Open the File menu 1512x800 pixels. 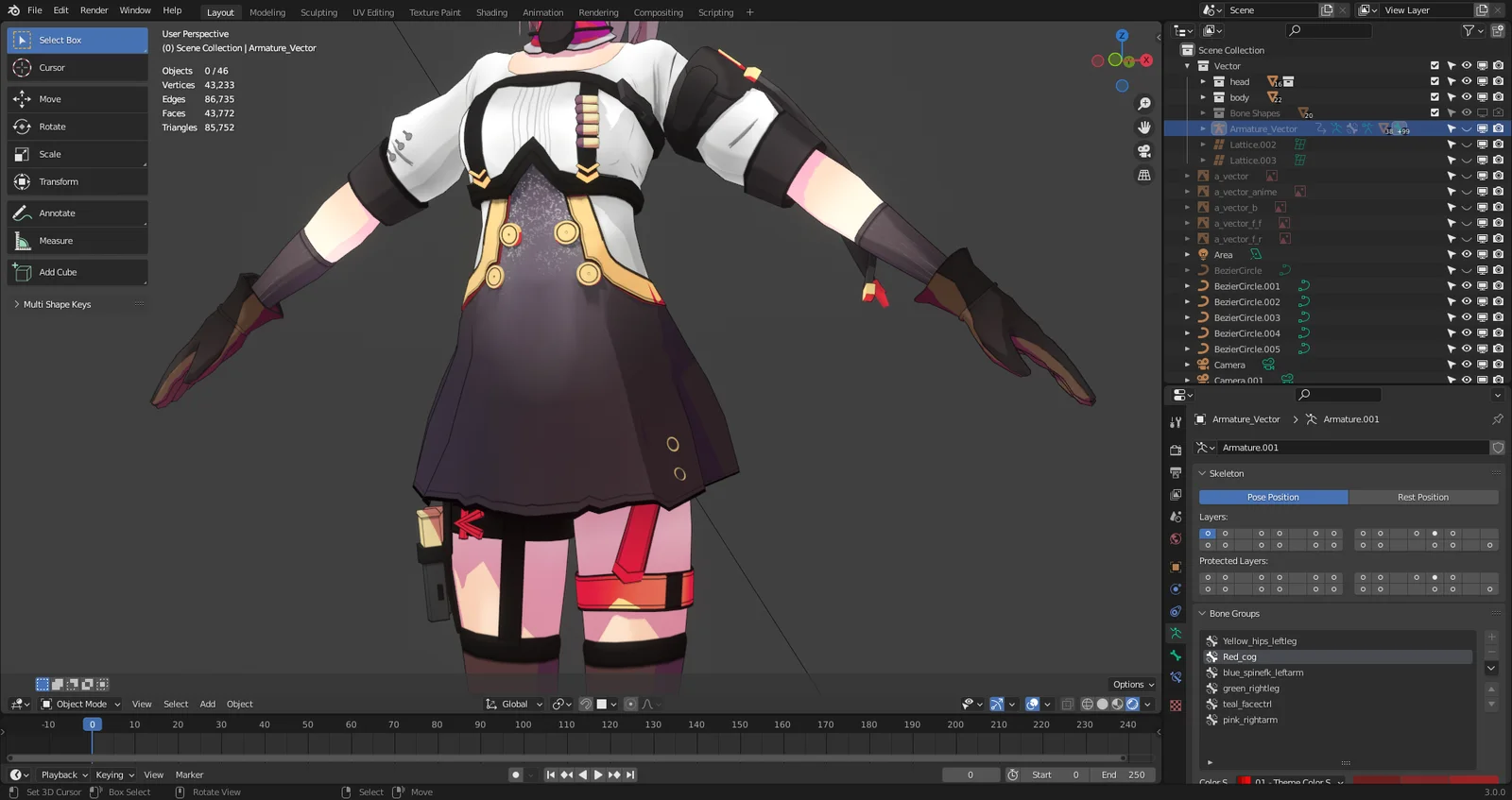pos(35,10)
